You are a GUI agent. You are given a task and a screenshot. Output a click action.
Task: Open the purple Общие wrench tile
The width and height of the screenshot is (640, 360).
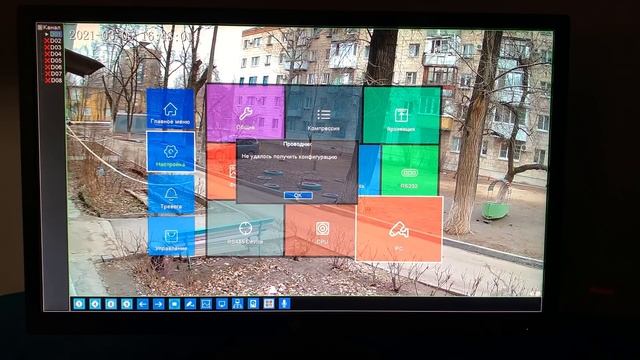tap(245, 113)
